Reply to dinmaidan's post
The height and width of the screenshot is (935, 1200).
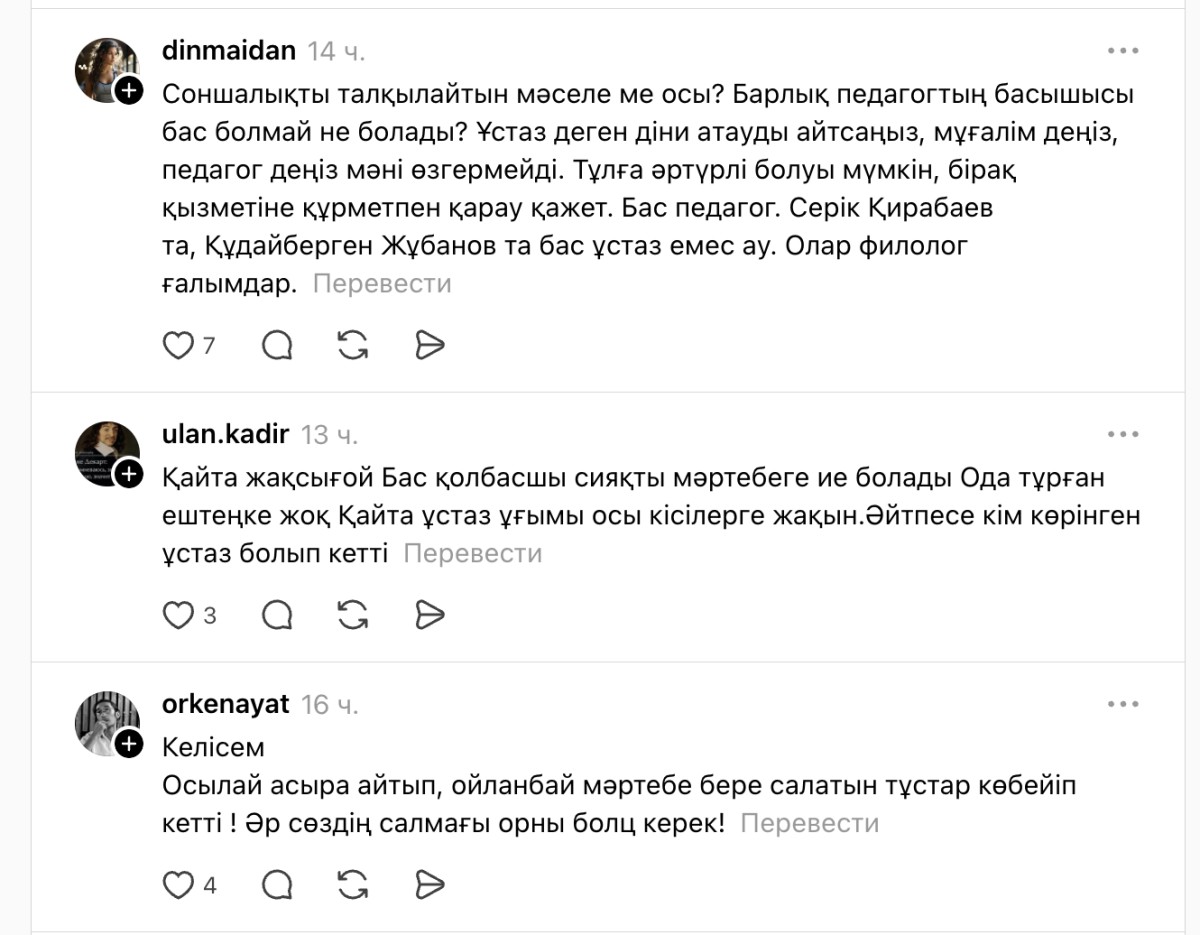(277, 346)
